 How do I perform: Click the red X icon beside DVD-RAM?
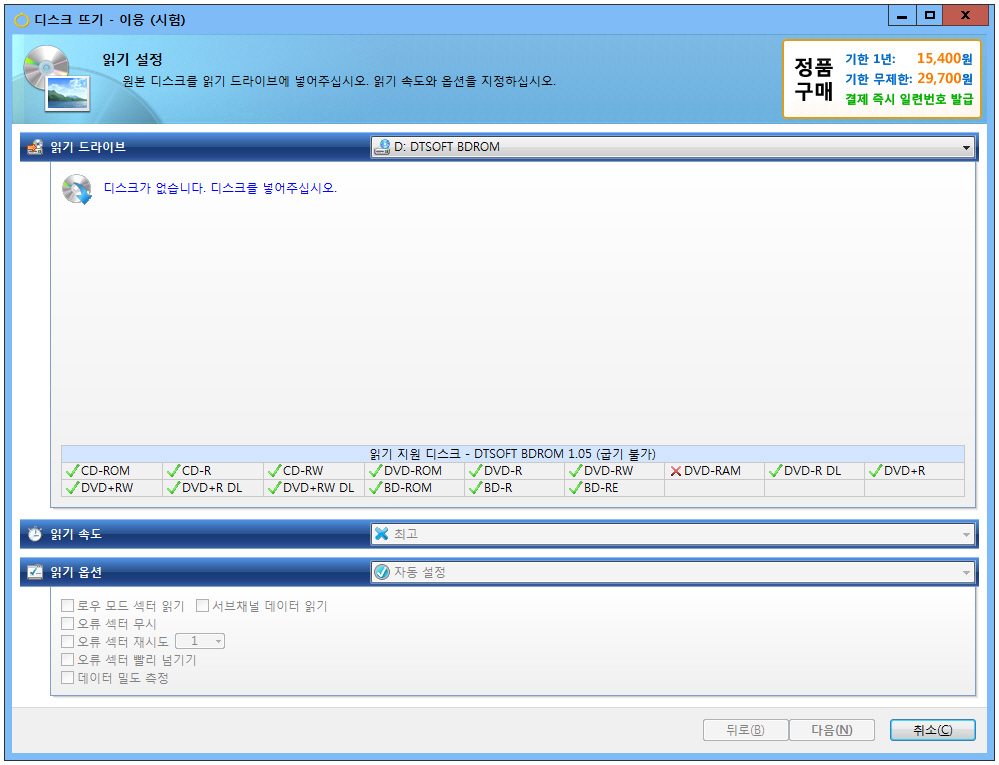[x=676, y=471]
